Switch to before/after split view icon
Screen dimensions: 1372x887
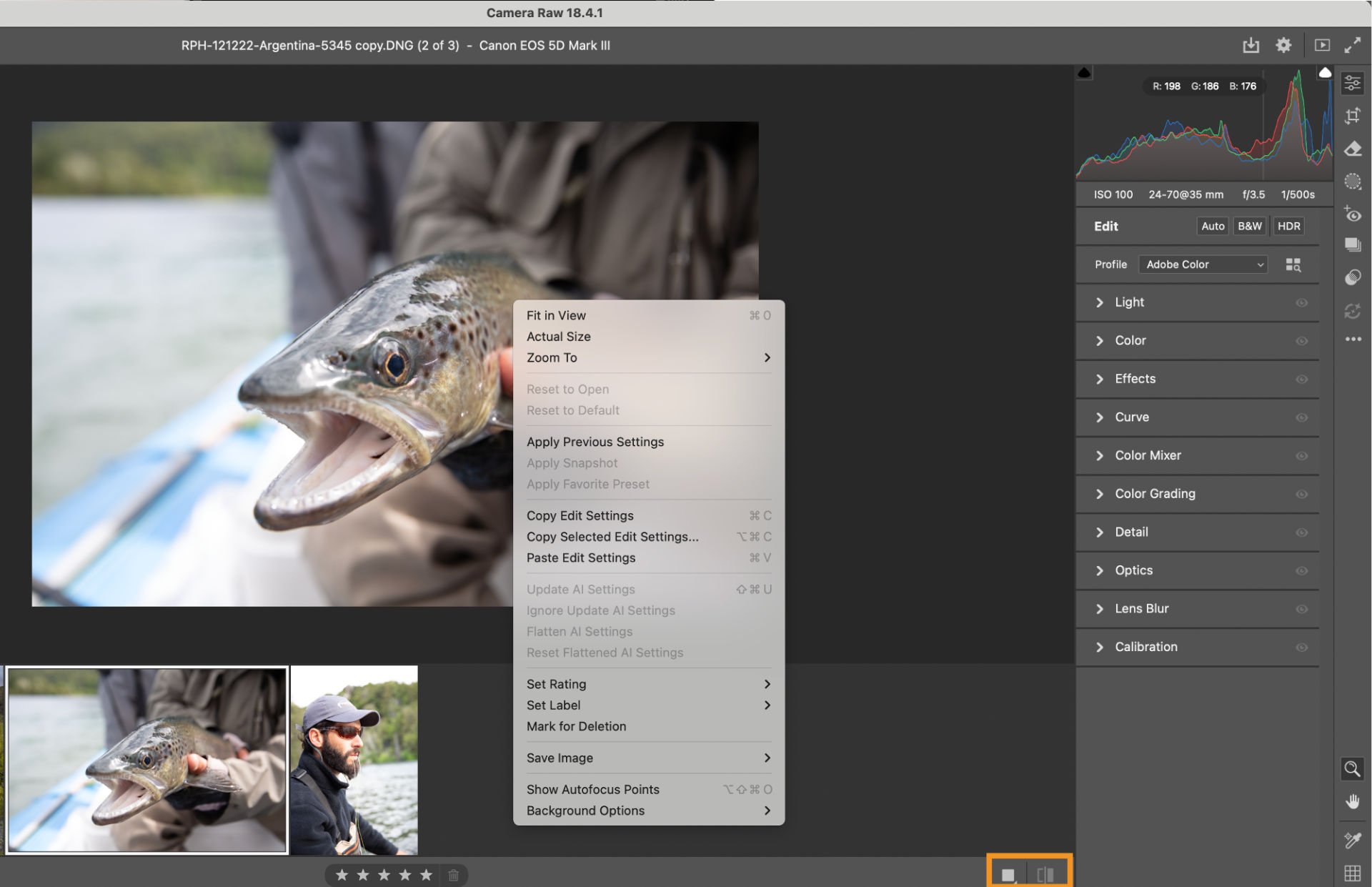tap(1045, 875)
